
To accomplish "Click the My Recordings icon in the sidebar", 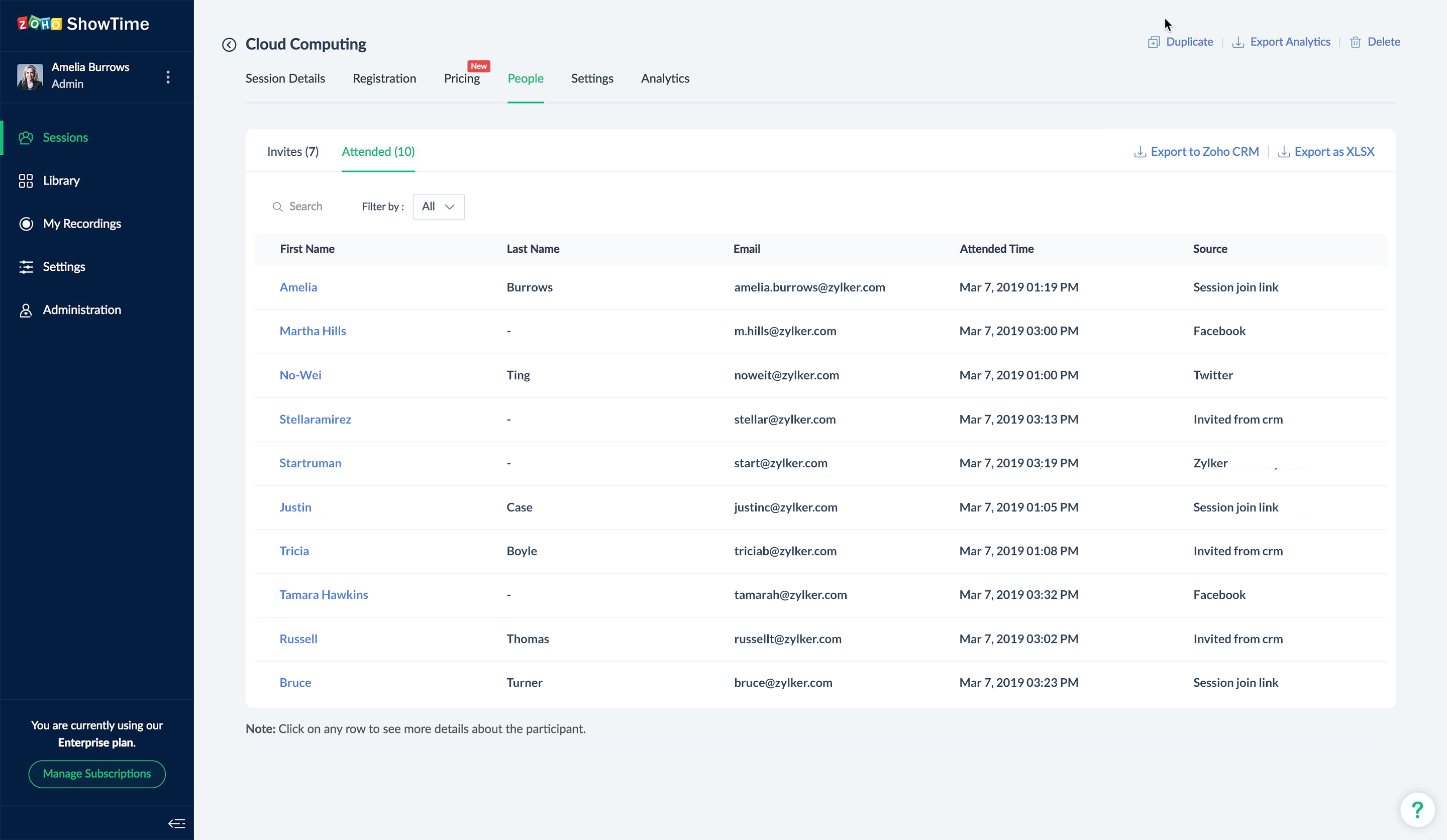I will click(x=26, y=224).
